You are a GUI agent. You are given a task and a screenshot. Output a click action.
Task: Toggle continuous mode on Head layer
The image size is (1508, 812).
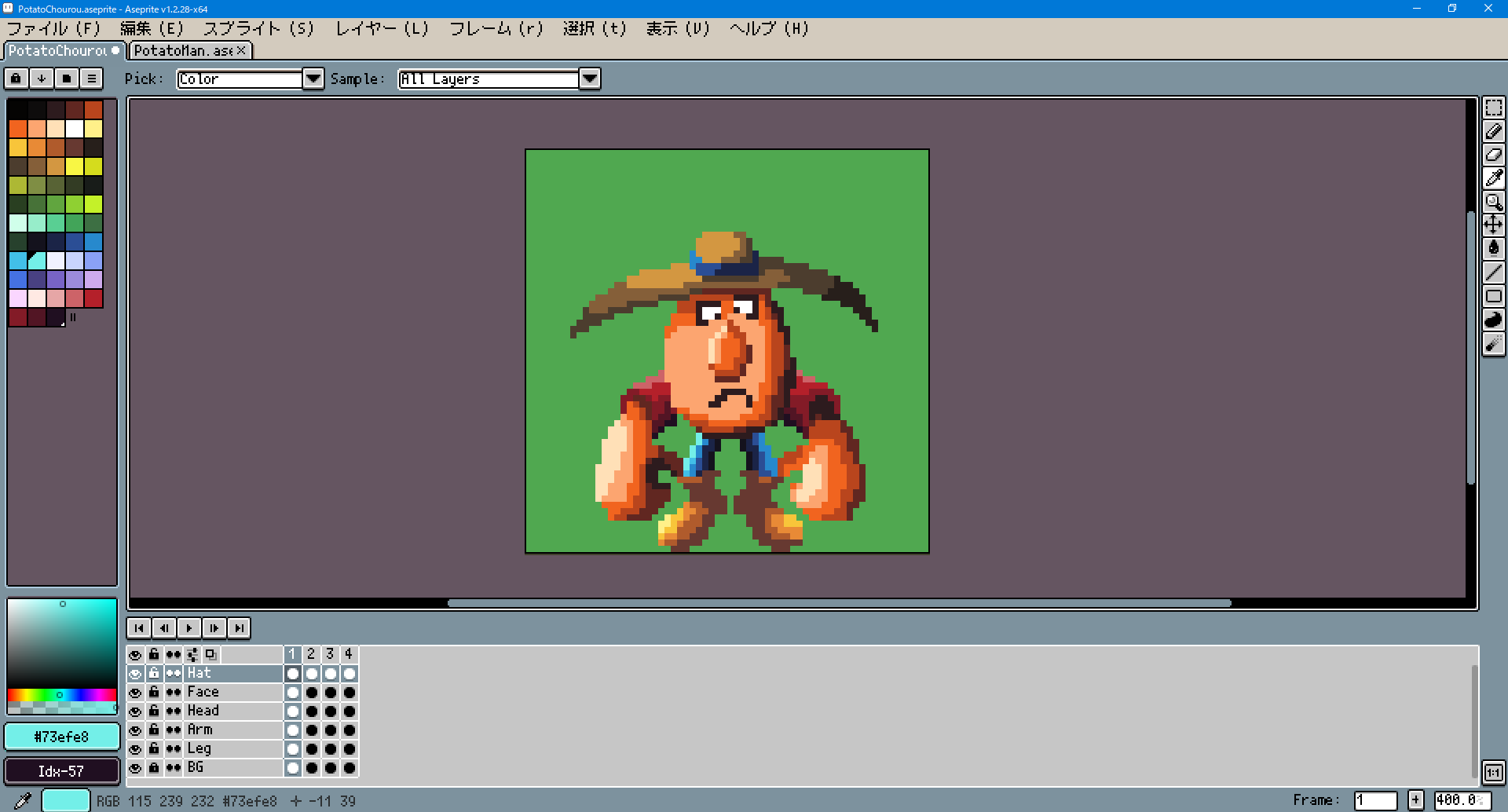[x=174, y=711]
